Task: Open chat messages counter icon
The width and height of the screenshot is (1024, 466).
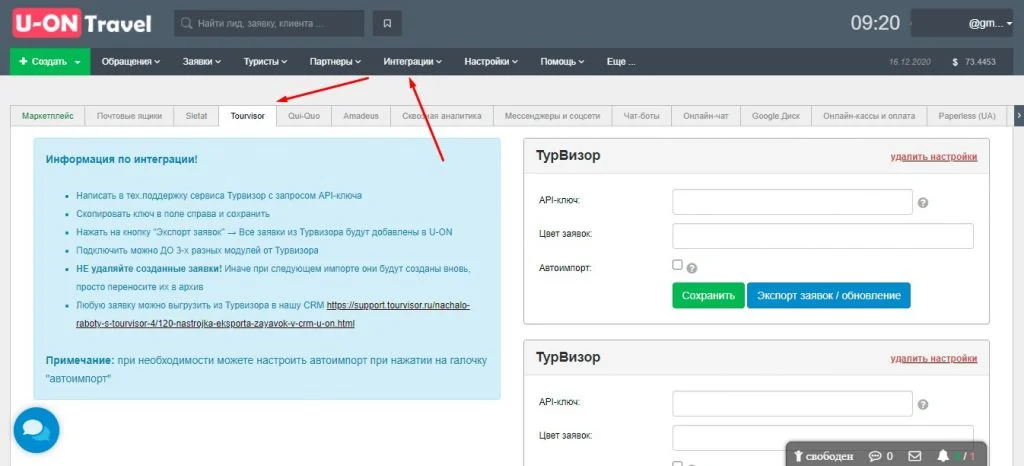Action: [x=880, y=456]
